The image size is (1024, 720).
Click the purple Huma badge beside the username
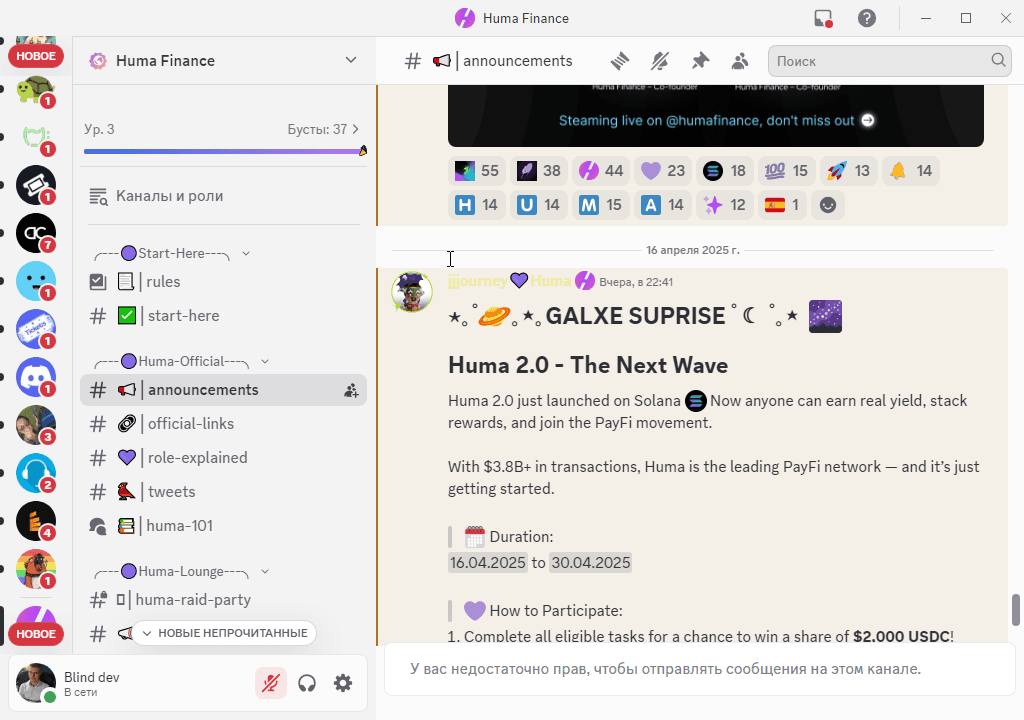tap(584, 281)
